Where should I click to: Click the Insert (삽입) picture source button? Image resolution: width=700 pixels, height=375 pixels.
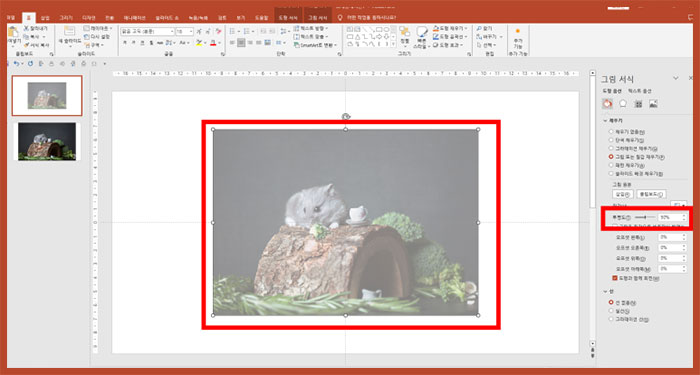(622, 194)
